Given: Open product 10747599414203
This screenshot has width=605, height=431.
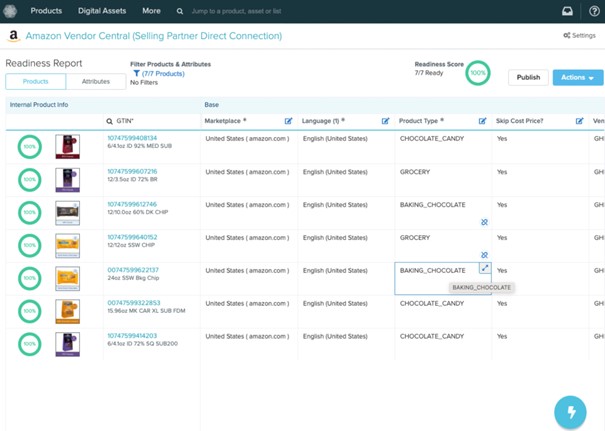Looking at the screenshot, I should 132,336.
